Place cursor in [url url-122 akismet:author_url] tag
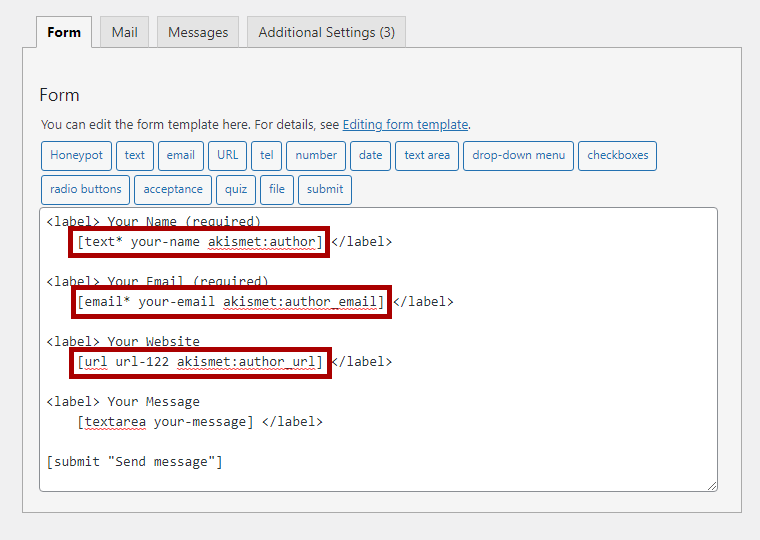760x540 pixels. [x=200, y=362]
